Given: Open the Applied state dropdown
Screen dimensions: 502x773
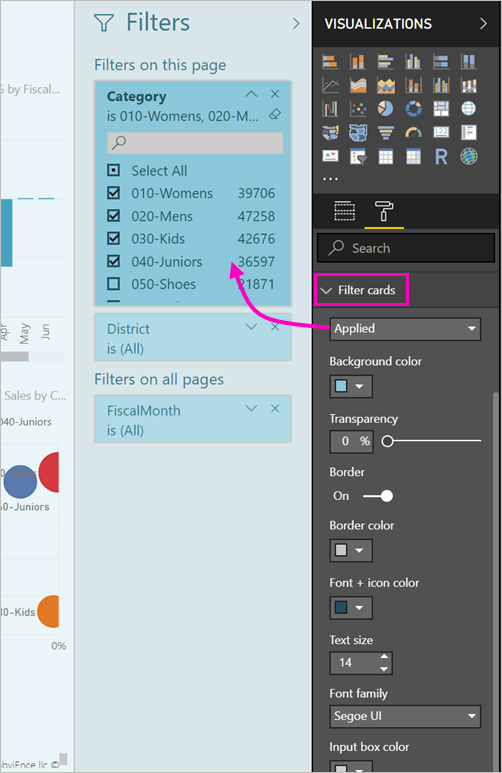Looking at the screenshot, I should [x=405, y=329].
